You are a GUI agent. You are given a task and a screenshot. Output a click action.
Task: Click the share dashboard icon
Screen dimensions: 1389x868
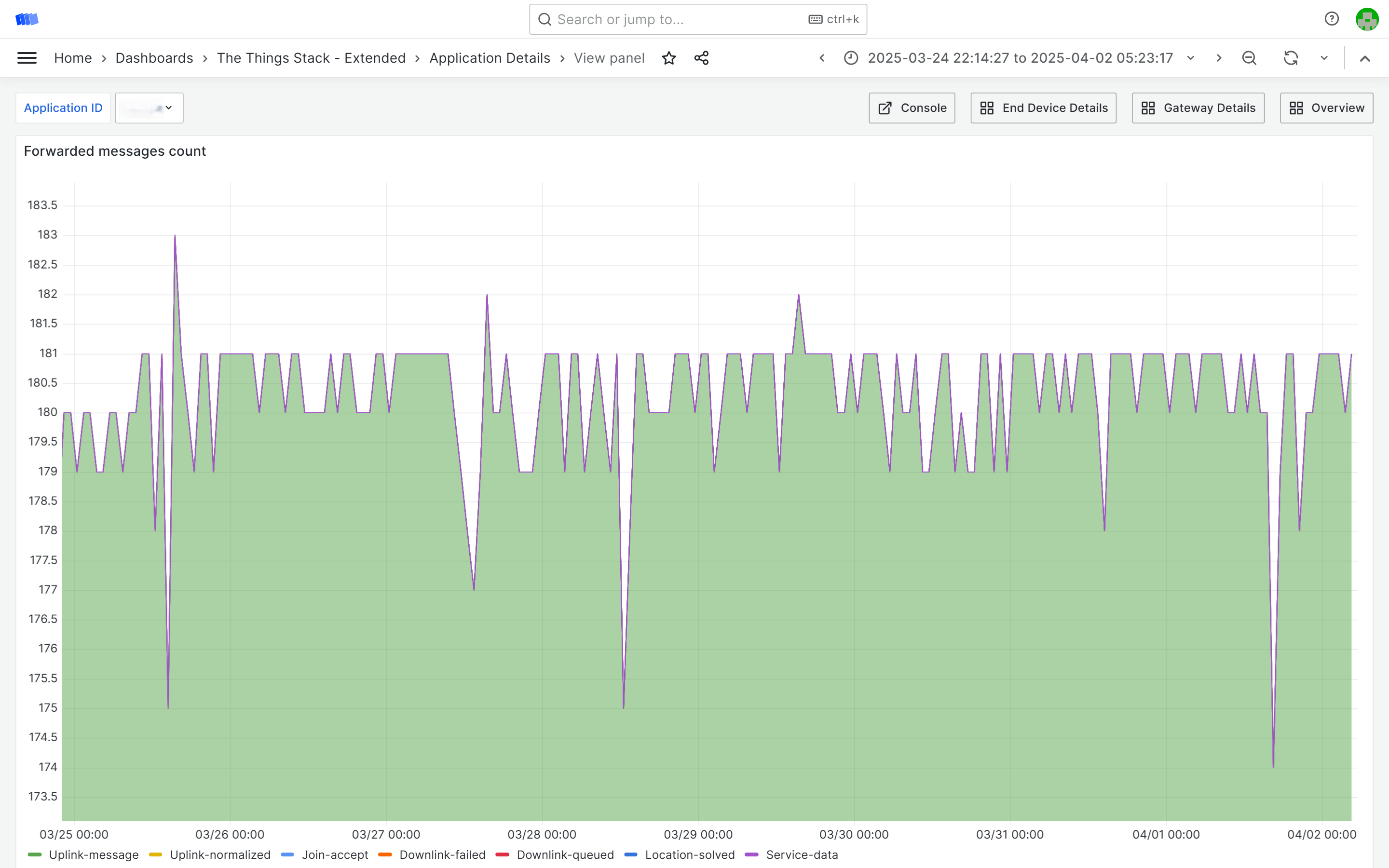point(701,58)
